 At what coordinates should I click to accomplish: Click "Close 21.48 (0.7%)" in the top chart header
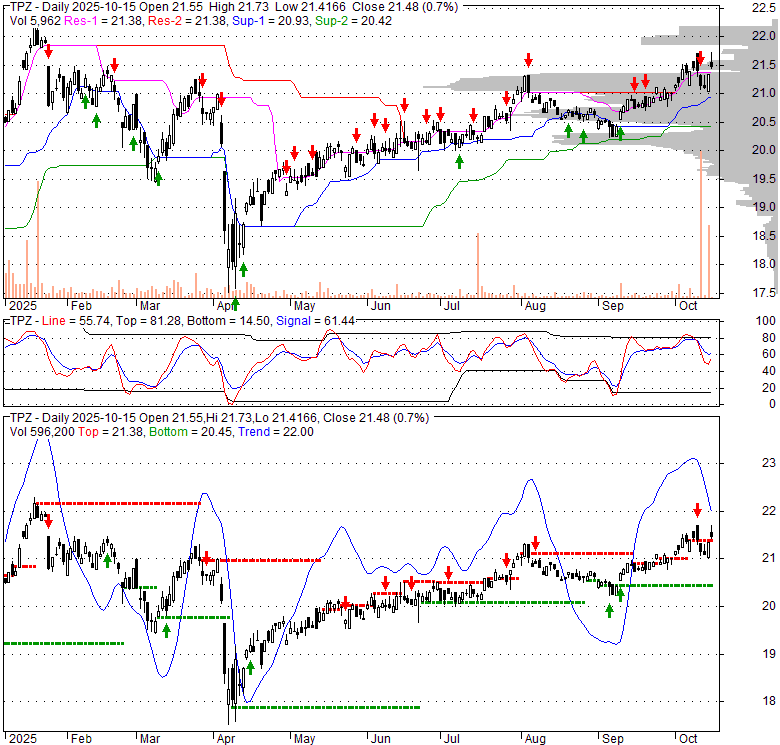[x=405, y=7]
